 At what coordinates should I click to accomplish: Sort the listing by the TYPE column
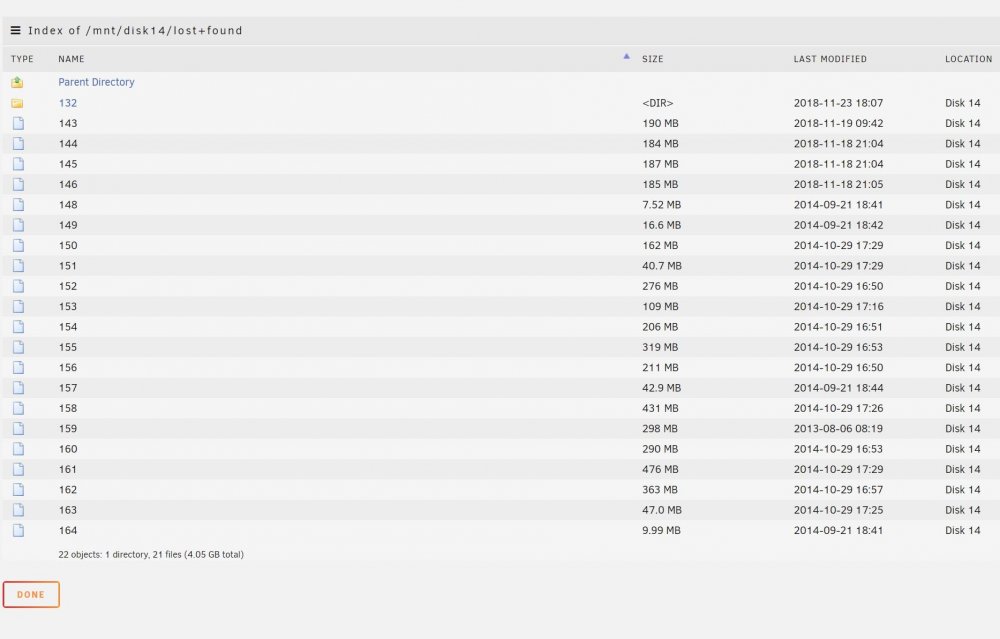tap(22, 59)
